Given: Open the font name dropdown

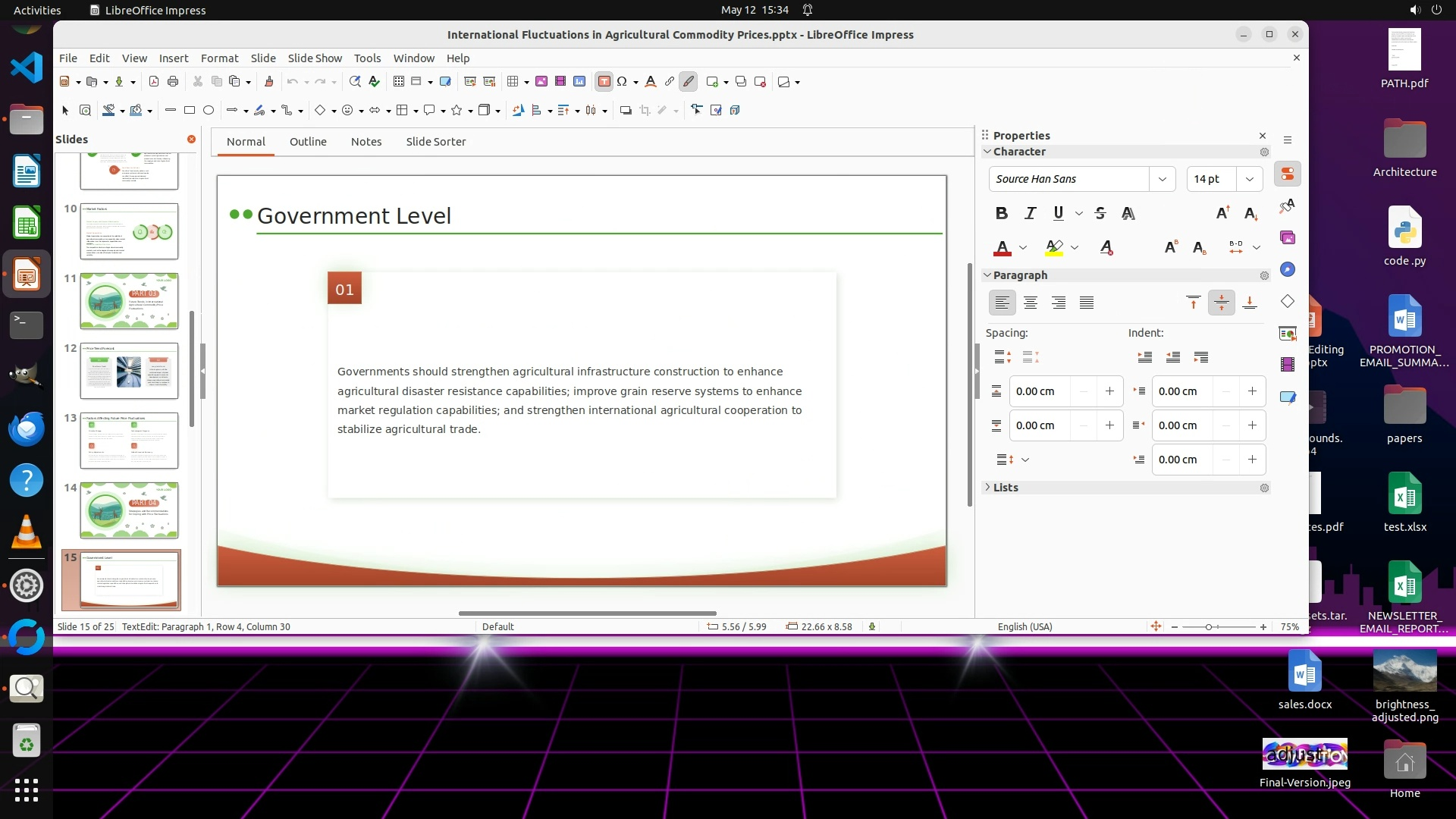Looking at the screenshot, I should click(1162, 179).
